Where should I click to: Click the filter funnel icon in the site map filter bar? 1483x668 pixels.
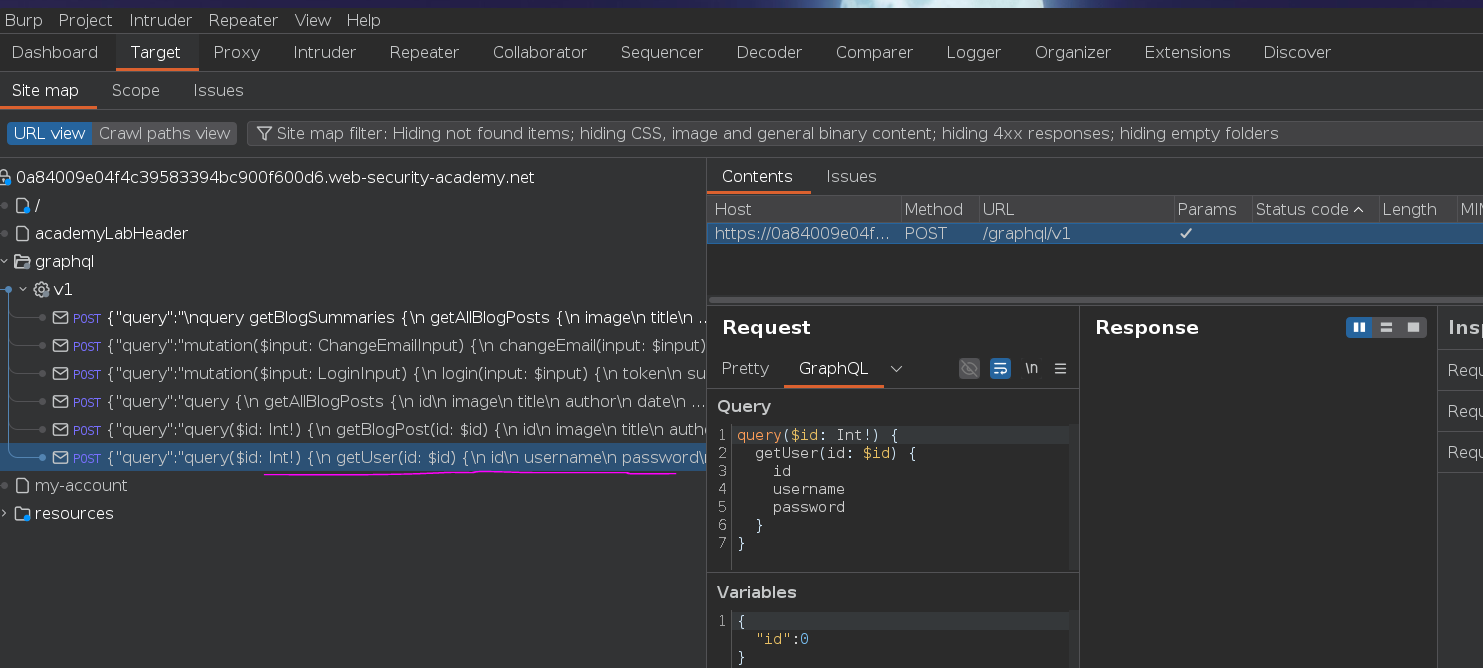(264, 133)
